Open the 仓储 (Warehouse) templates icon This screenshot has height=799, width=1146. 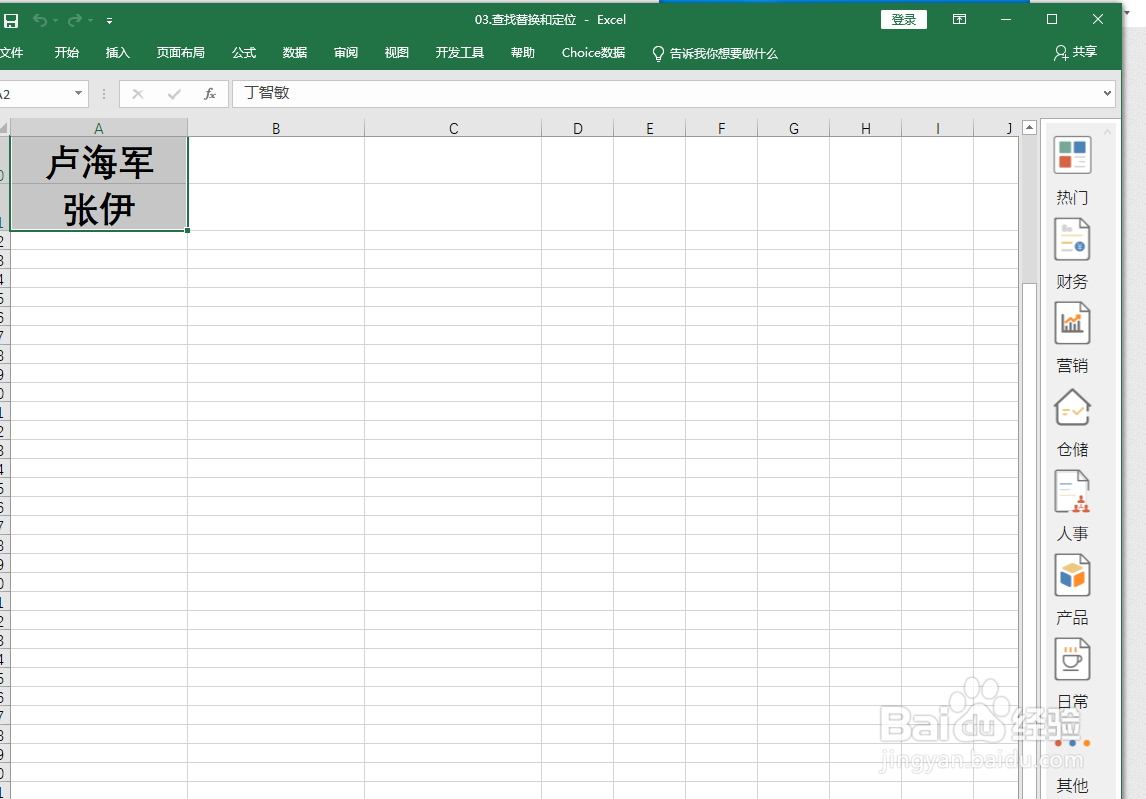tap(1072, 407)
